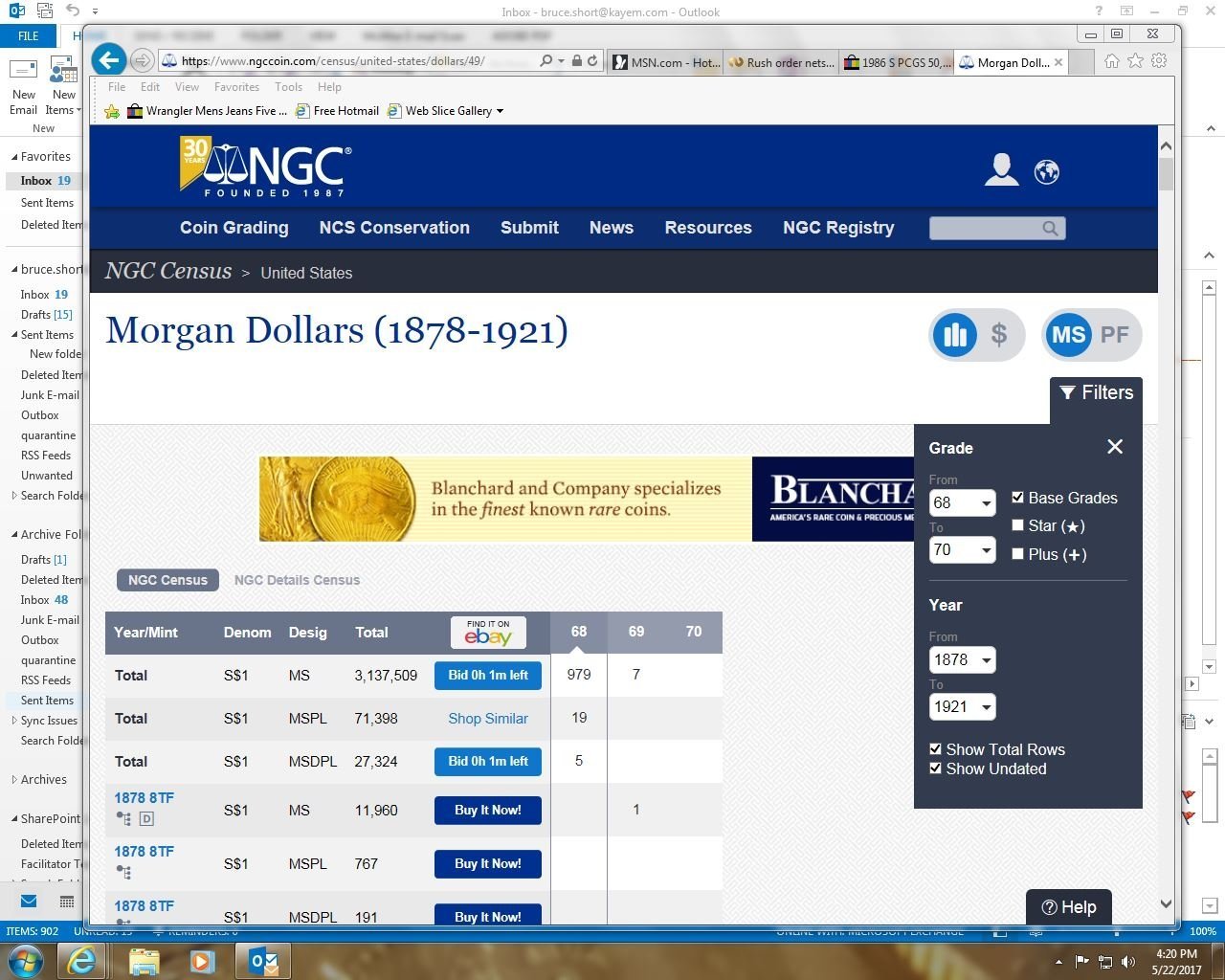Click the Shop Similar link

[488, 719]
